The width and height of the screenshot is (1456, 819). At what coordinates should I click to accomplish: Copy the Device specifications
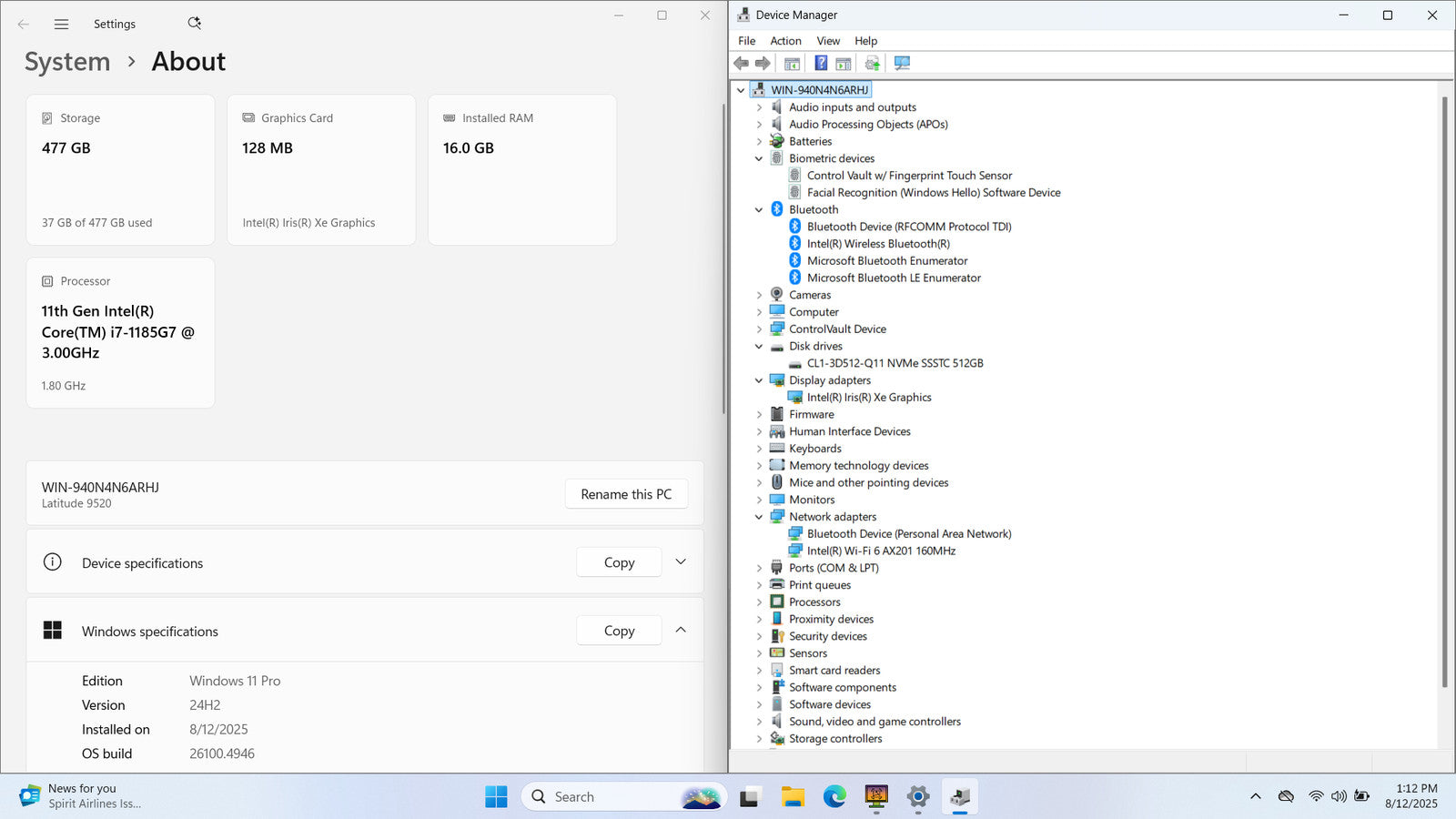tap(619, 562)
